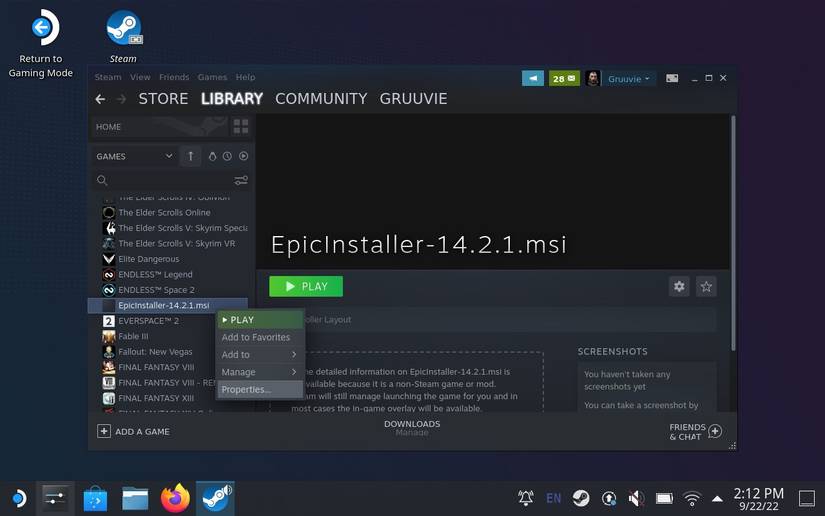Open the game settings gear icon
This screenshot has width=825, height=516.
coord(679,287)
